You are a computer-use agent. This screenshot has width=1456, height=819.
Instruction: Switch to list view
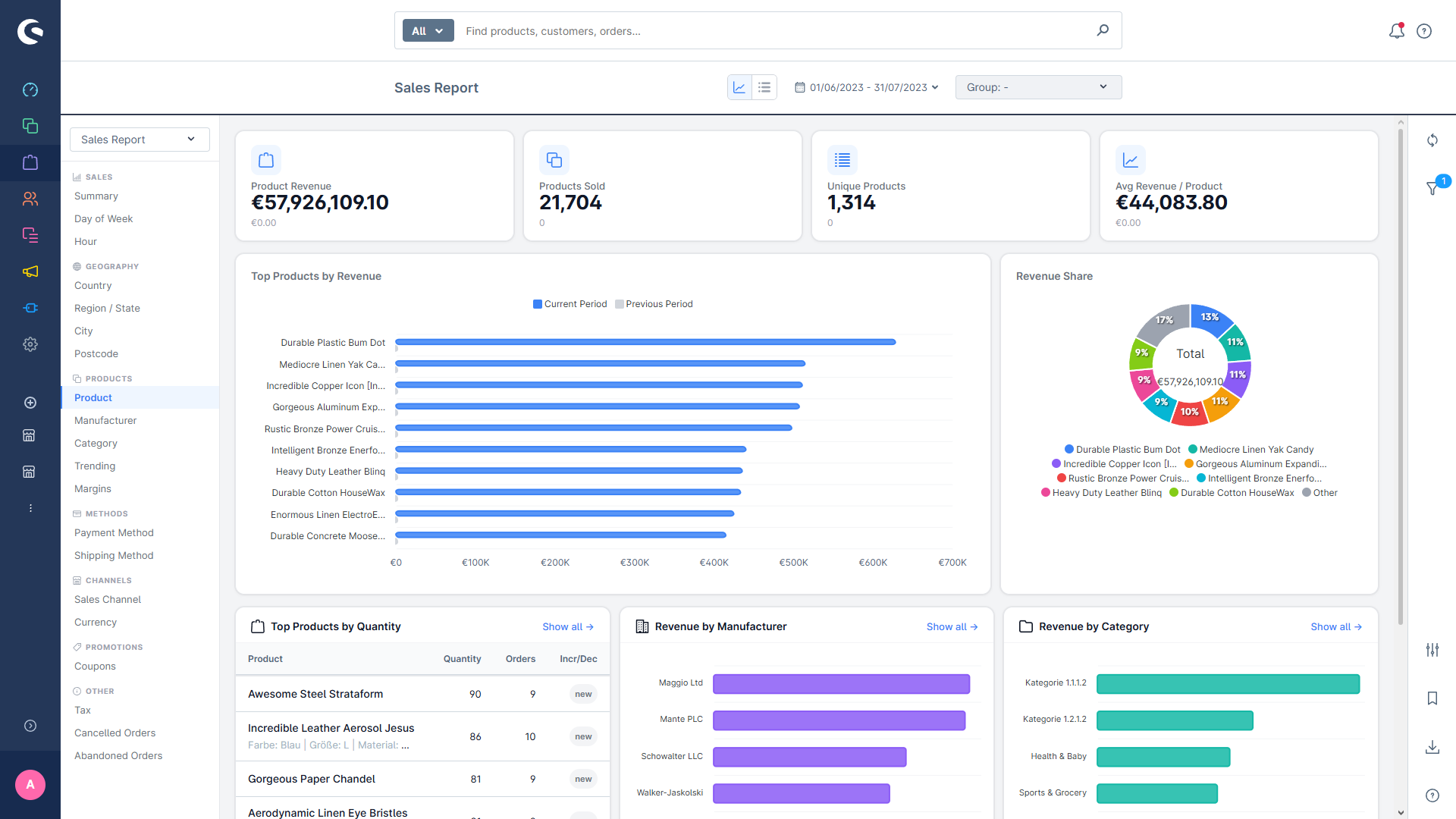764,87
